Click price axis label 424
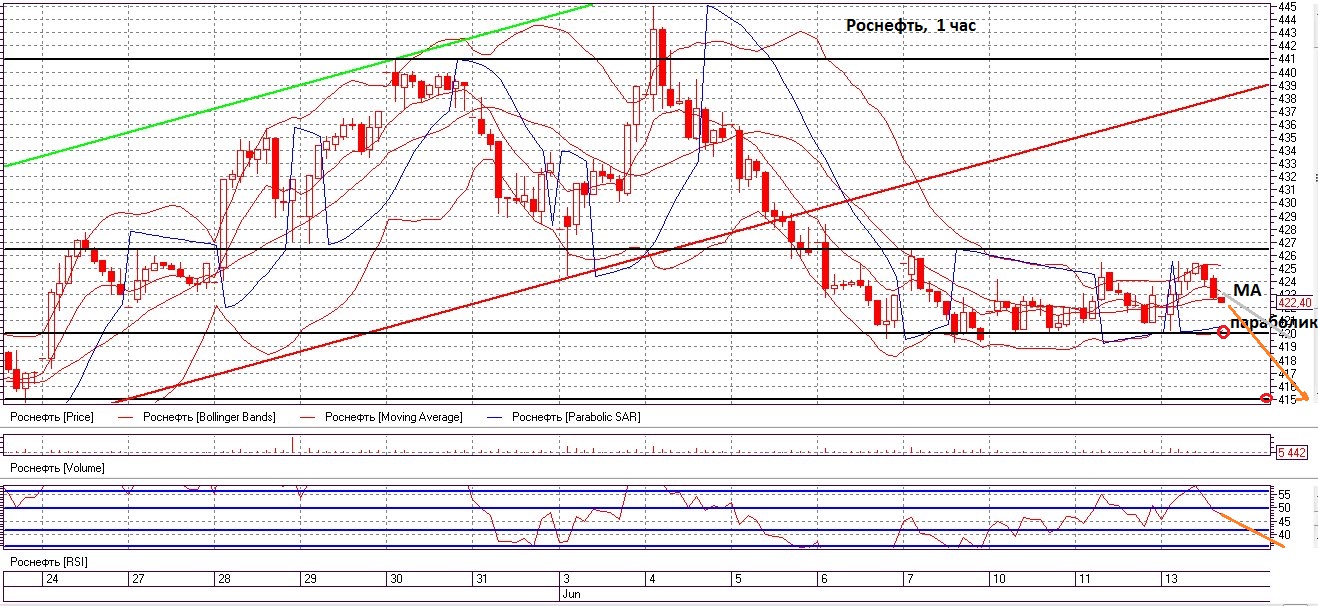 pyautogui.click(x=1287, y=282)
